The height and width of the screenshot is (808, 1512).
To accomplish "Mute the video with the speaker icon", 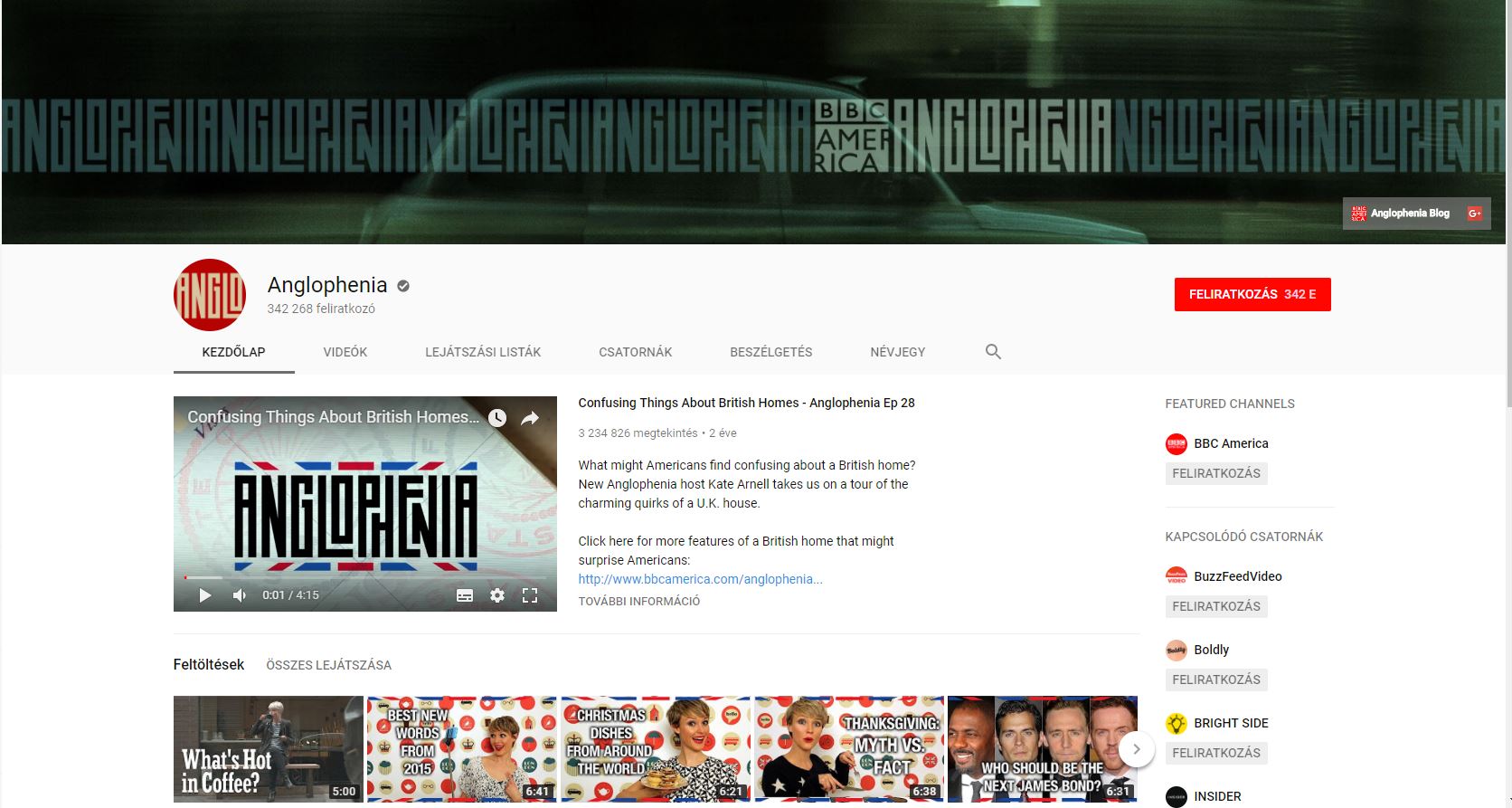I will [x=240, y=595].
